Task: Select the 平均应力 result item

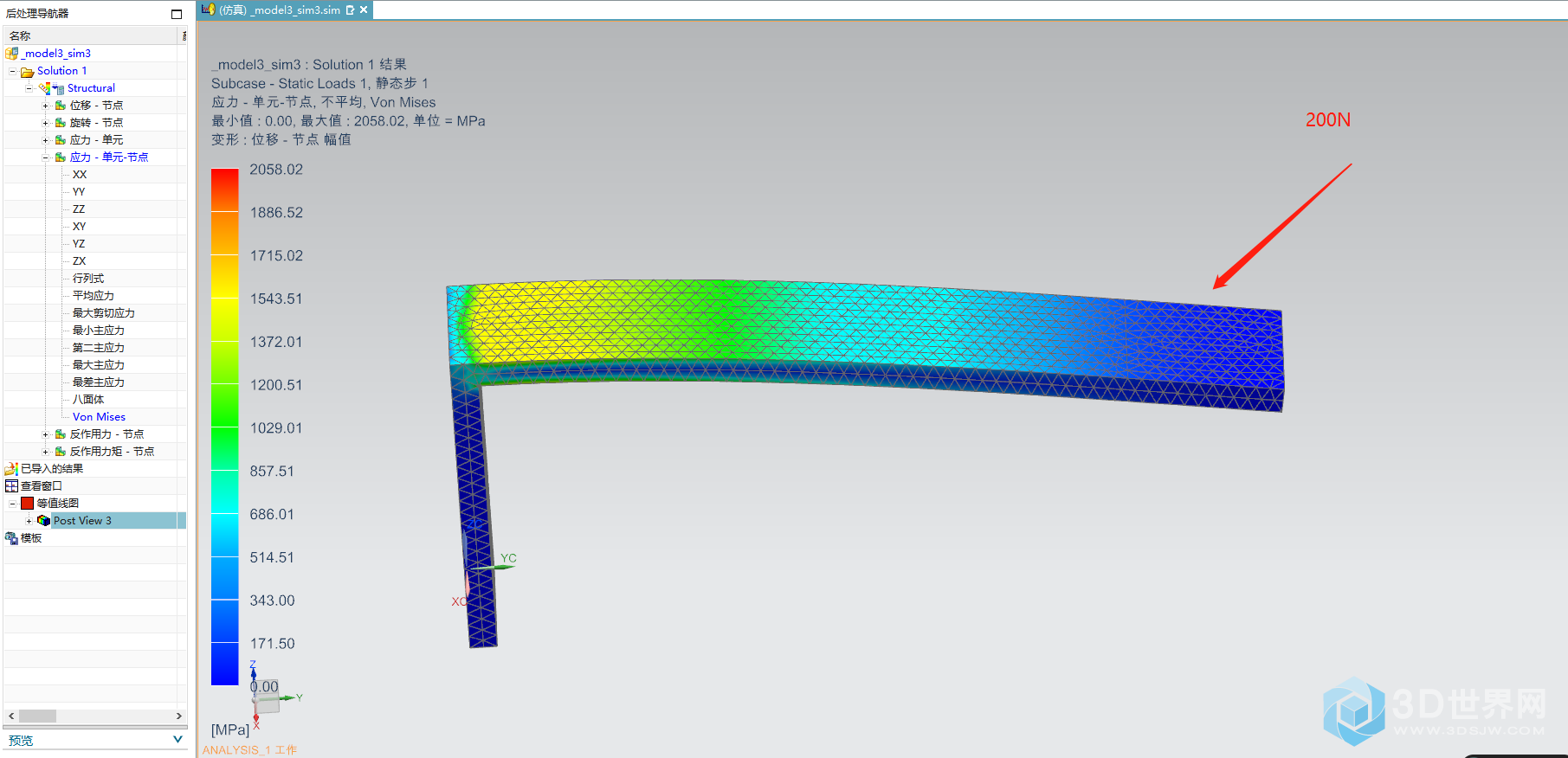Action: tap(94, 296)
